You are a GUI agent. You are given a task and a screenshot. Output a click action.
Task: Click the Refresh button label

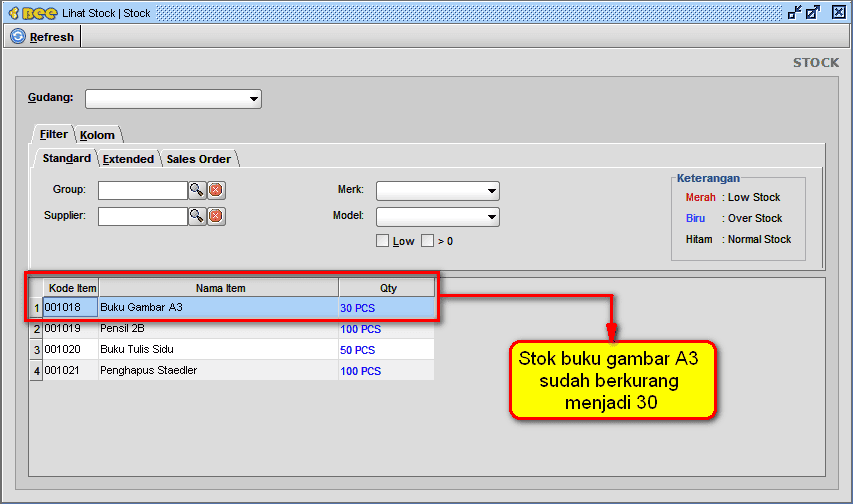[x=52, y=37]
